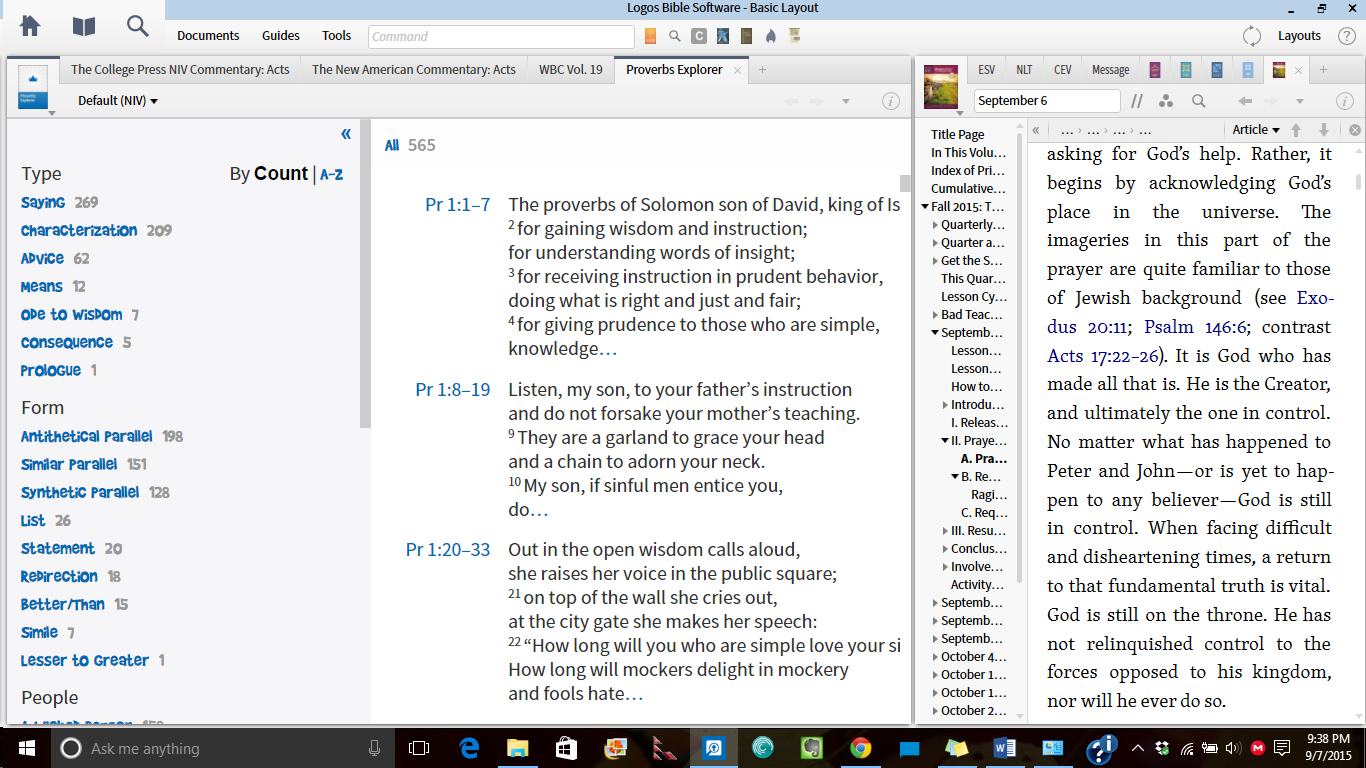
Task: Open the Tools menu
Action: coord(337,36)
